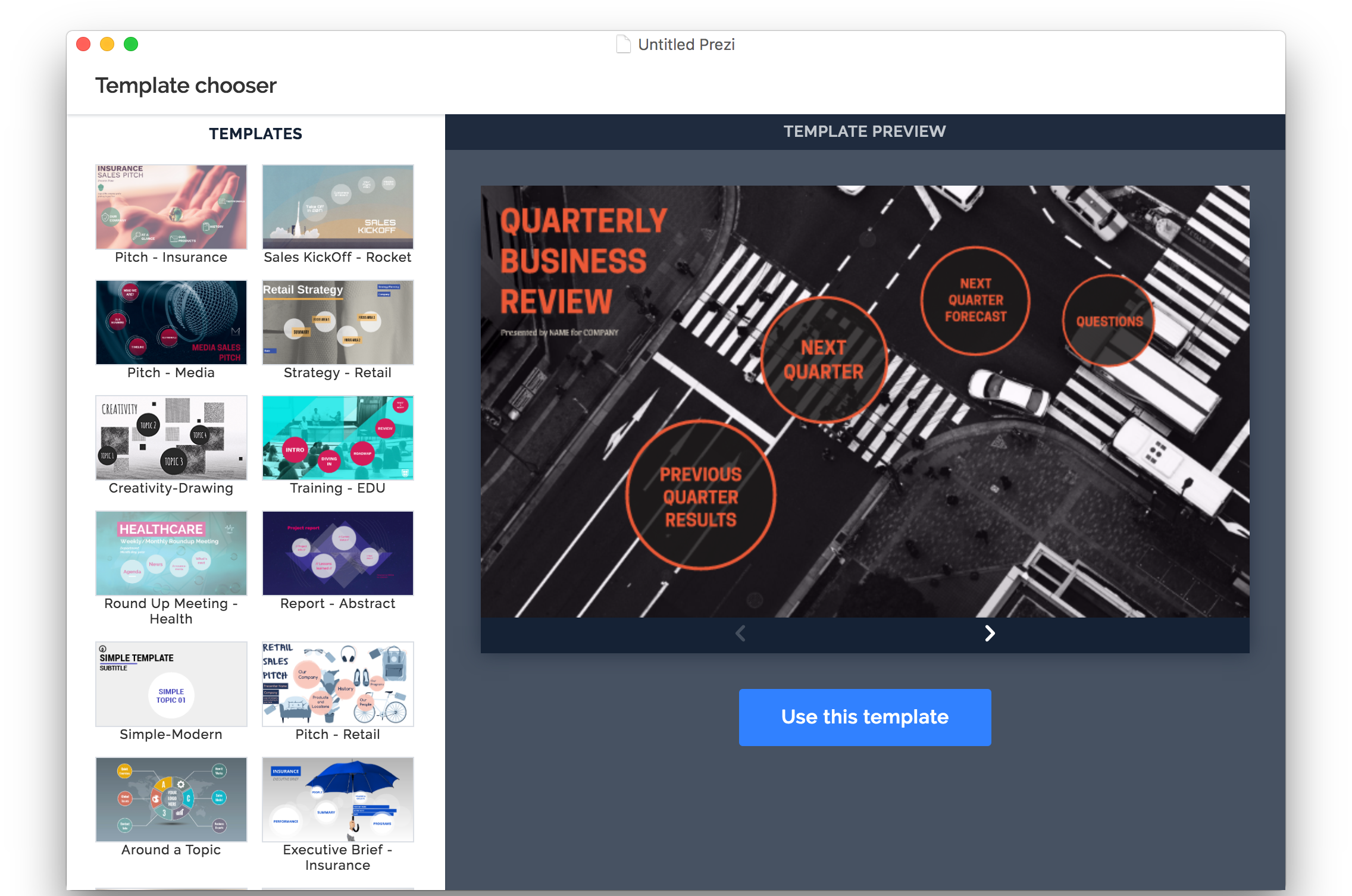Click the Pitch - Media label
Image resolution: width=1352 pixels, height=896 pixels.
[171, 372]
